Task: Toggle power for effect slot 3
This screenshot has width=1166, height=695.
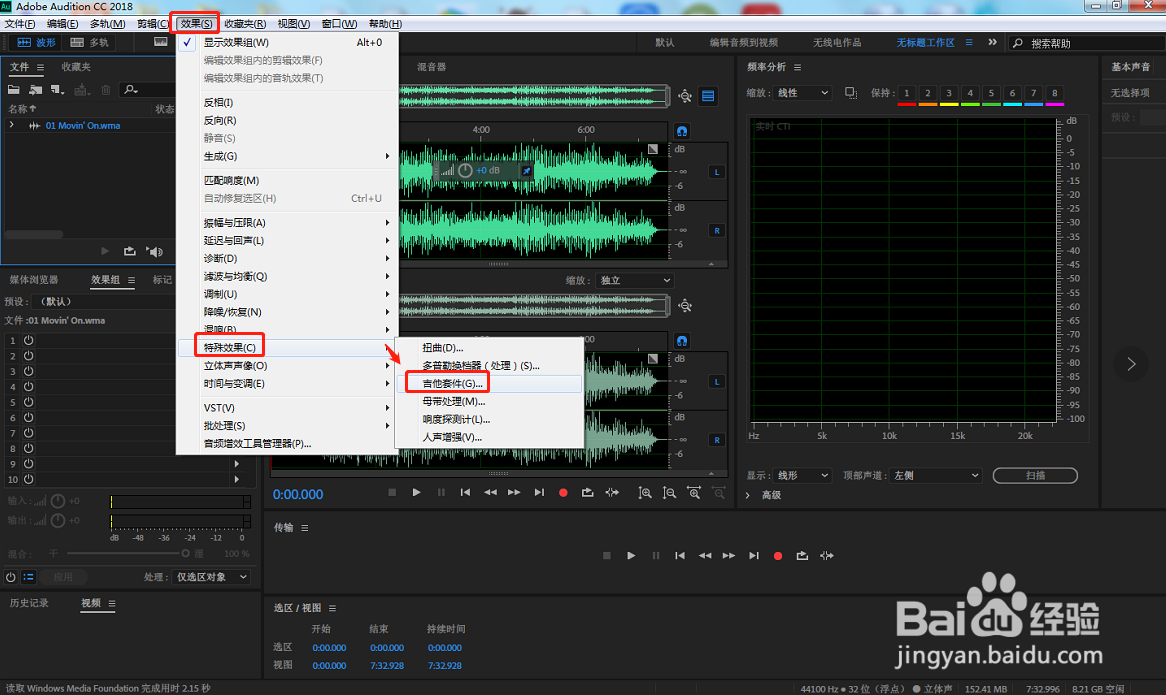Action: click(x=28, y=371)
